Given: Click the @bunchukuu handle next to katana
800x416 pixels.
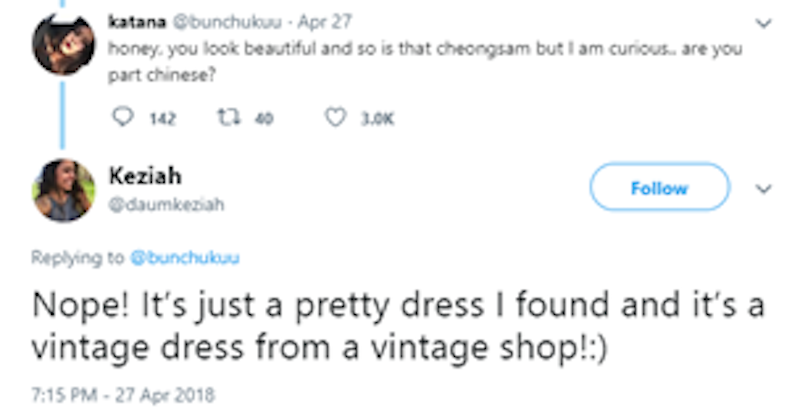Looking at the screenshot, I should (227, 22).
